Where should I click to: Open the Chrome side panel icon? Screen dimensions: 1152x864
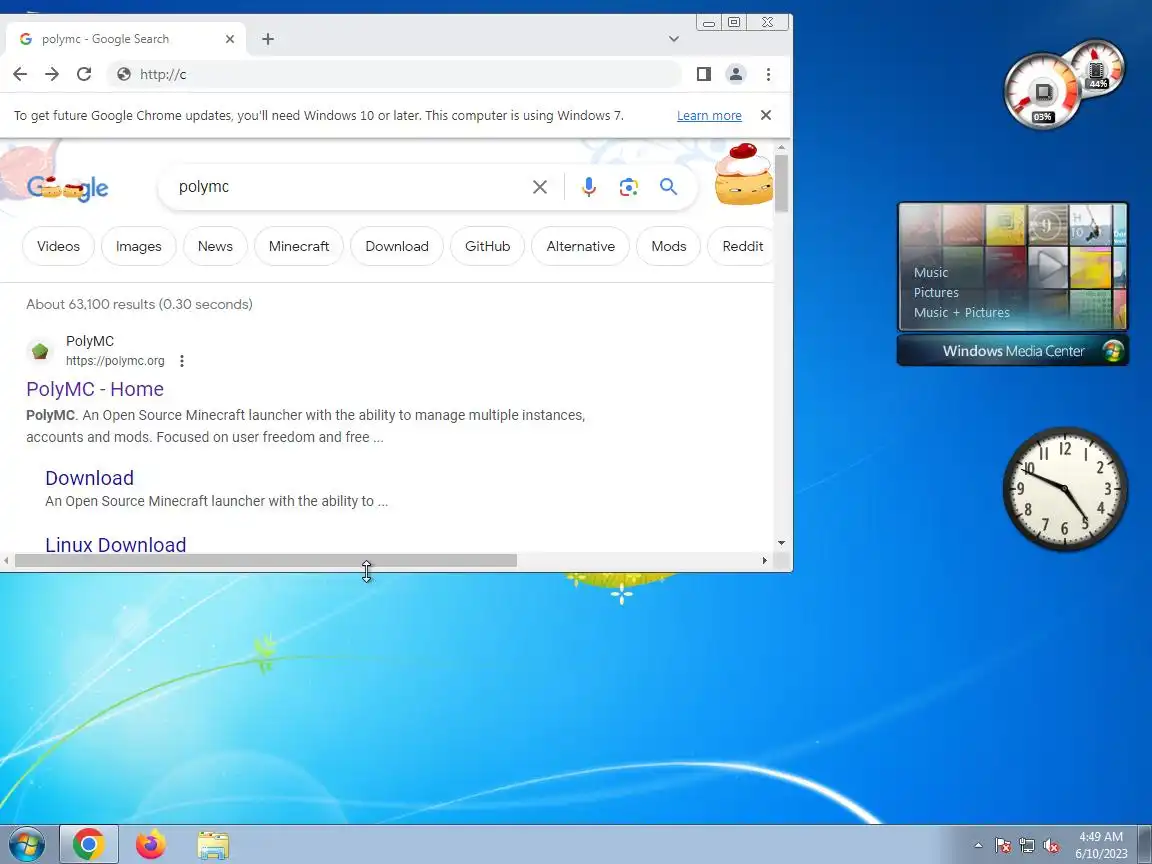point(703,74)
